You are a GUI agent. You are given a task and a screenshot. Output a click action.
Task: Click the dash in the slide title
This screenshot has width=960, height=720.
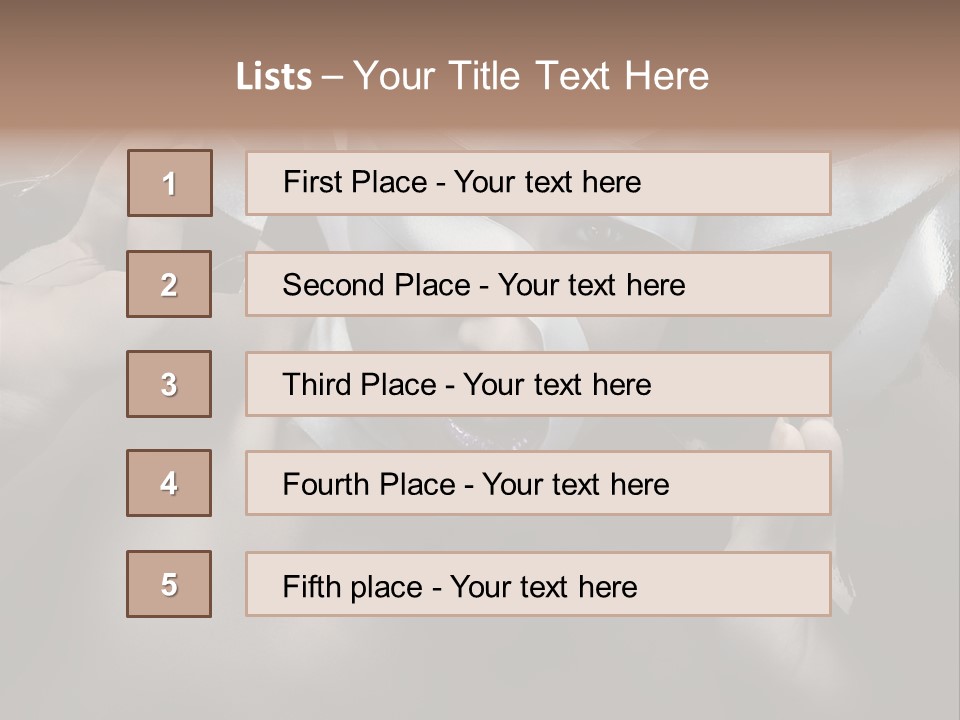pyautogui.click(x=333, y=77)
